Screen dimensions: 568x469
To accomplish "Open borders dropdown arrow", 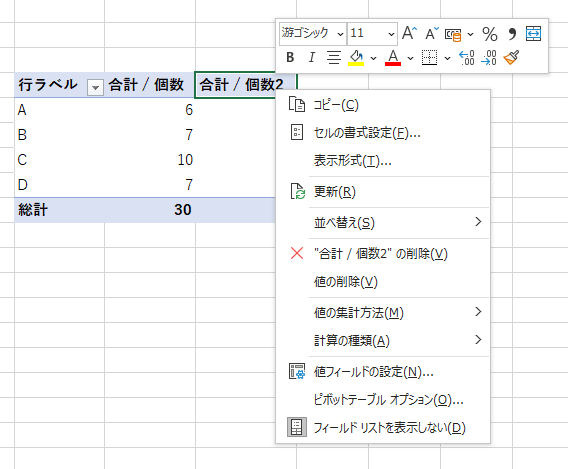I will (447, 58).
